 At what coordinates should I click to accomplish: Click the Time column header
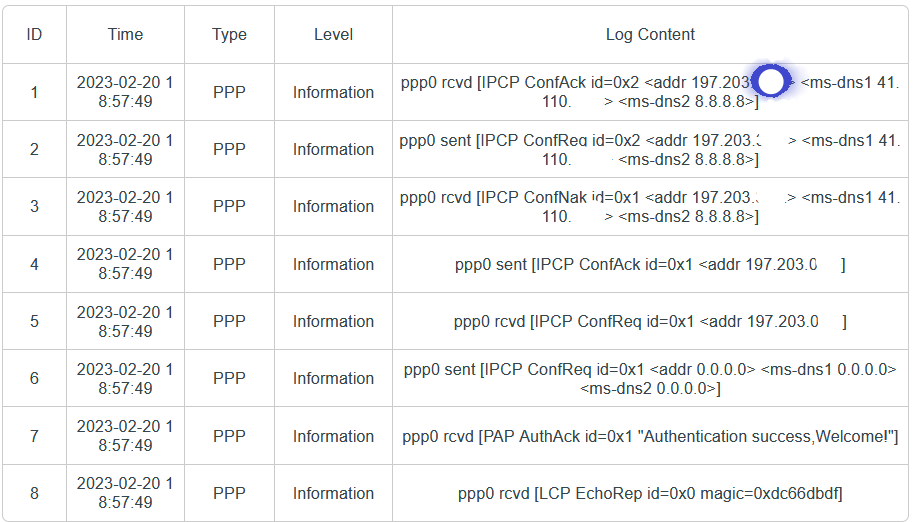click(x=125, y=35)
